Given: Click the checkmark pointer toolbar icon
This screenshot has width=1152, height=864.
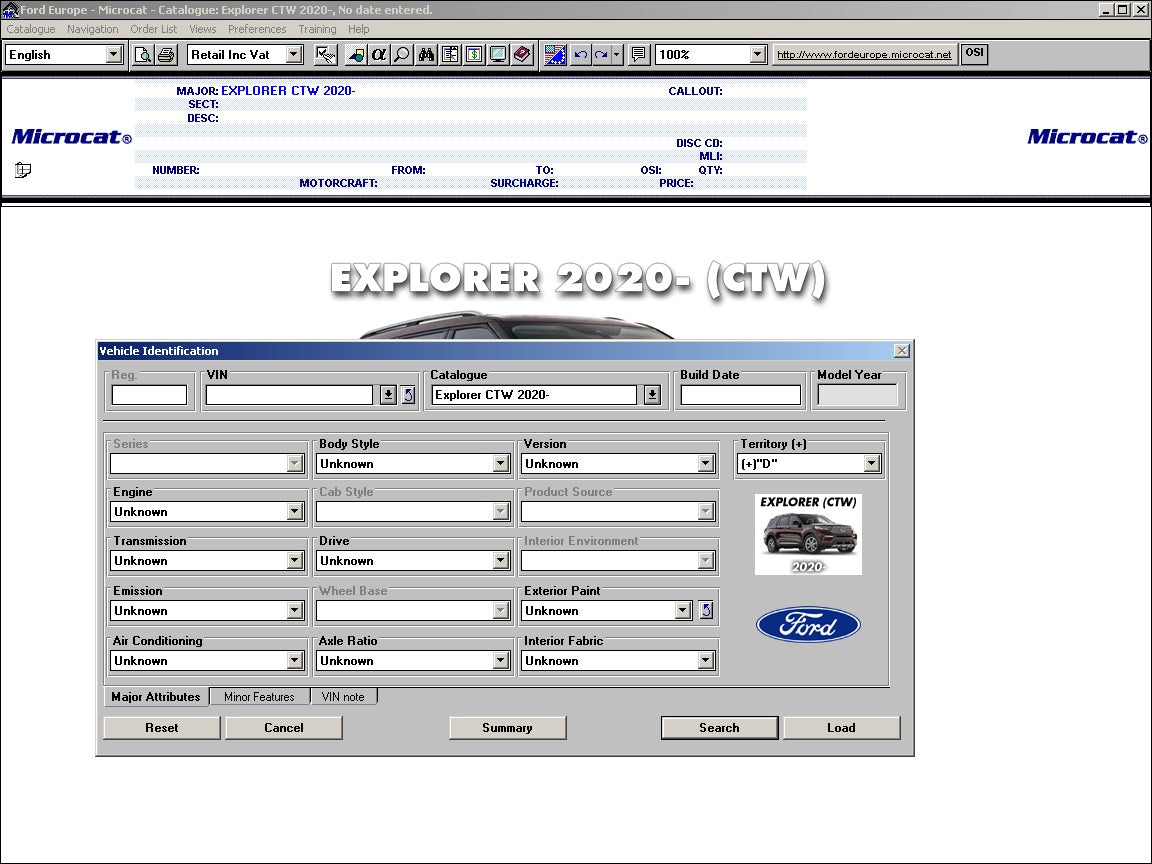Looking at the screenshot, I should click(325, 55).
